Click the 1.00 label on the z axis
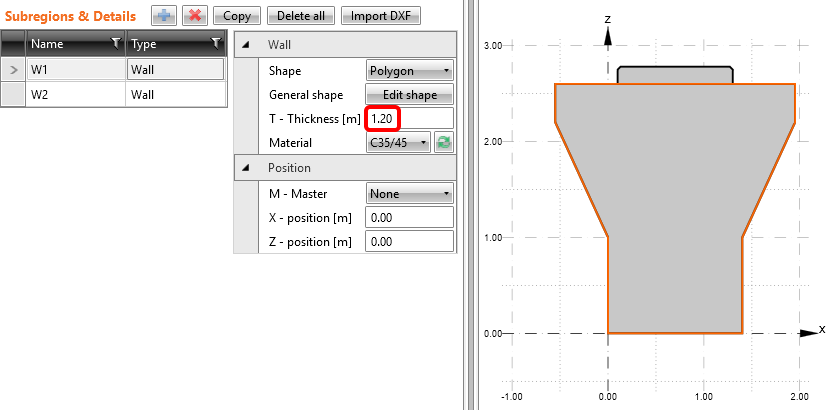Image resolution: width=828 pixels, height=410 pixels. click(492, 238)
